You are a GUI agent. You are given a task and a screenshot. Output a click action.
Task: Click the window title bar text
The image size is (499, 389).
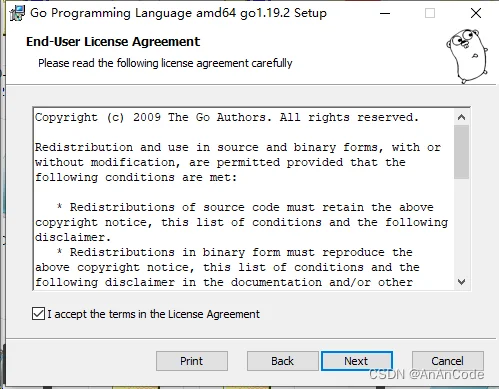pyautogui.click(x=178, y=13)
